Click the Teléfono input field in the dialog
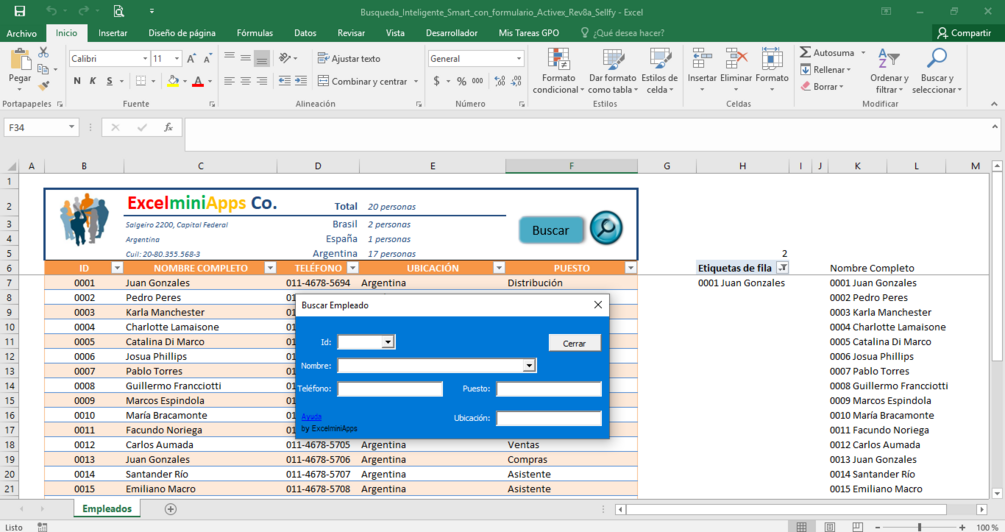The image size is (1005, 532). [390, 389]
